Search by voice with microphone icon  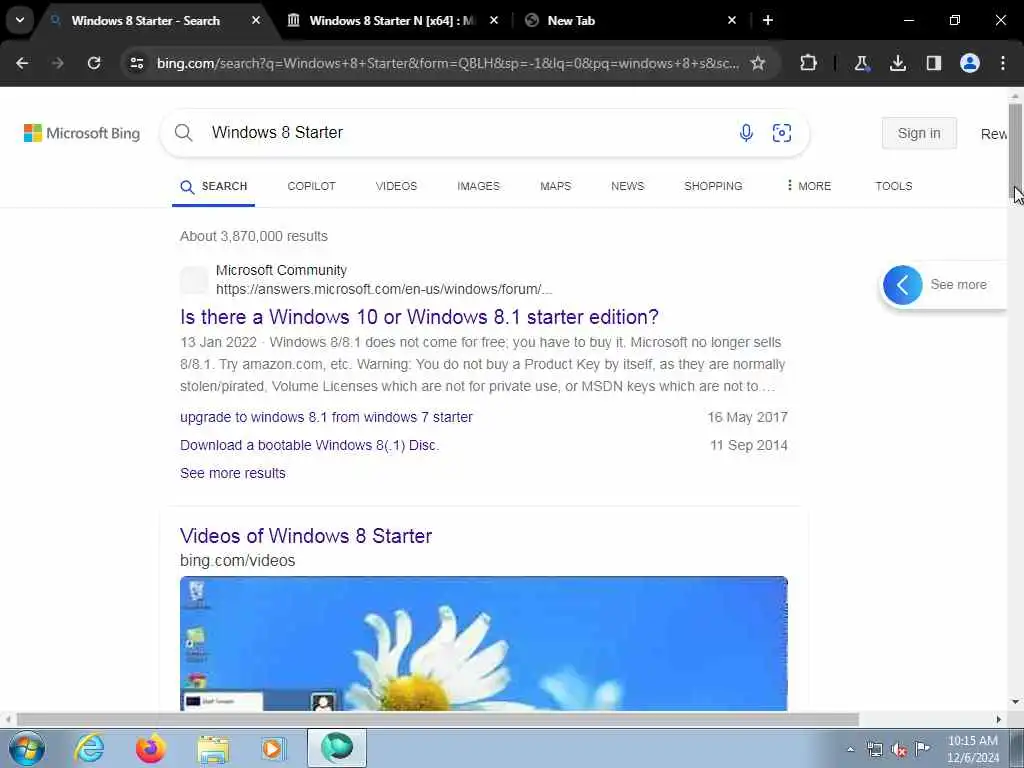pyautogui.click(x=746, y=133)
